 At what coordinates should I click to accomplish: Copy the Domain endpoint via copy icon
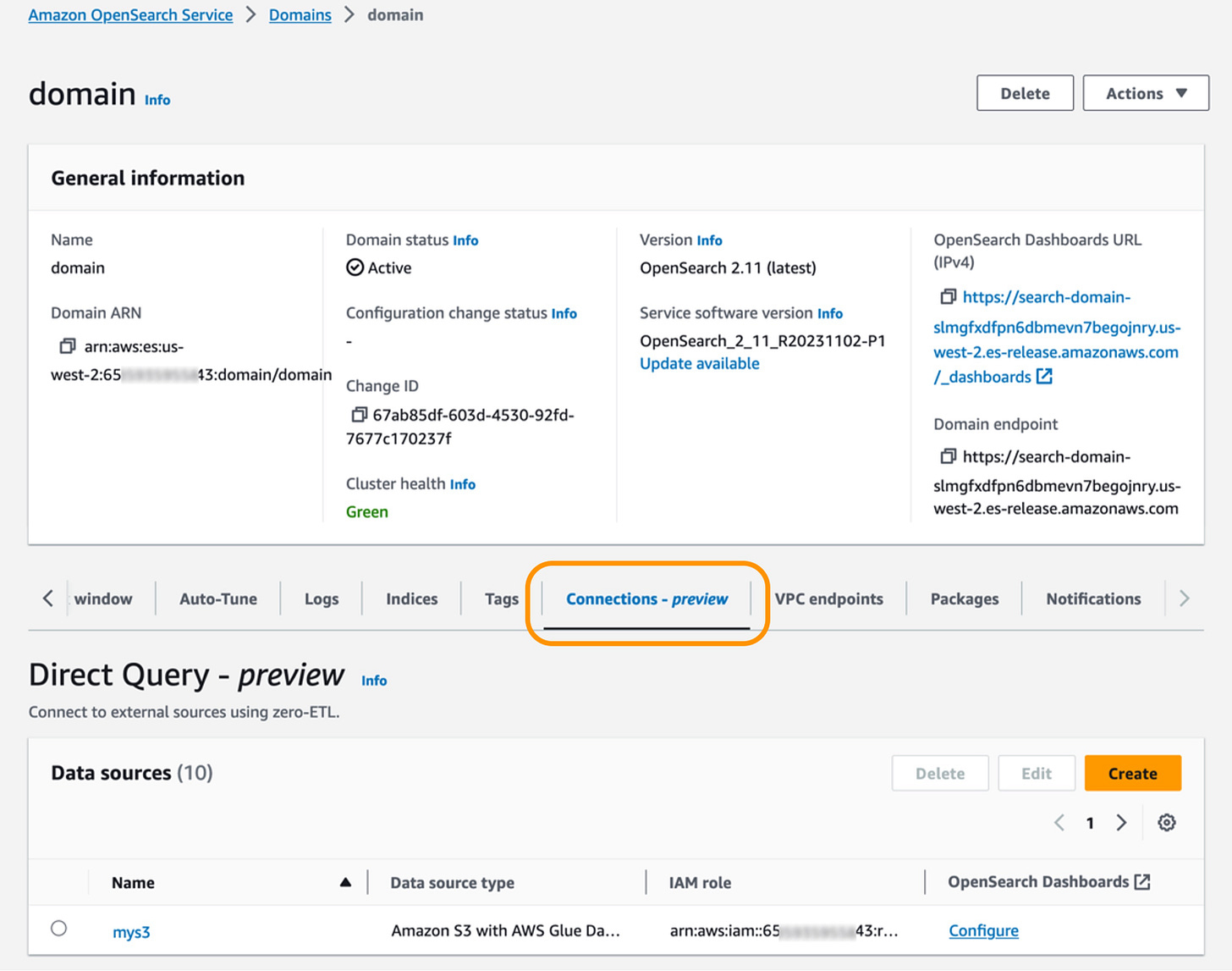948,456
